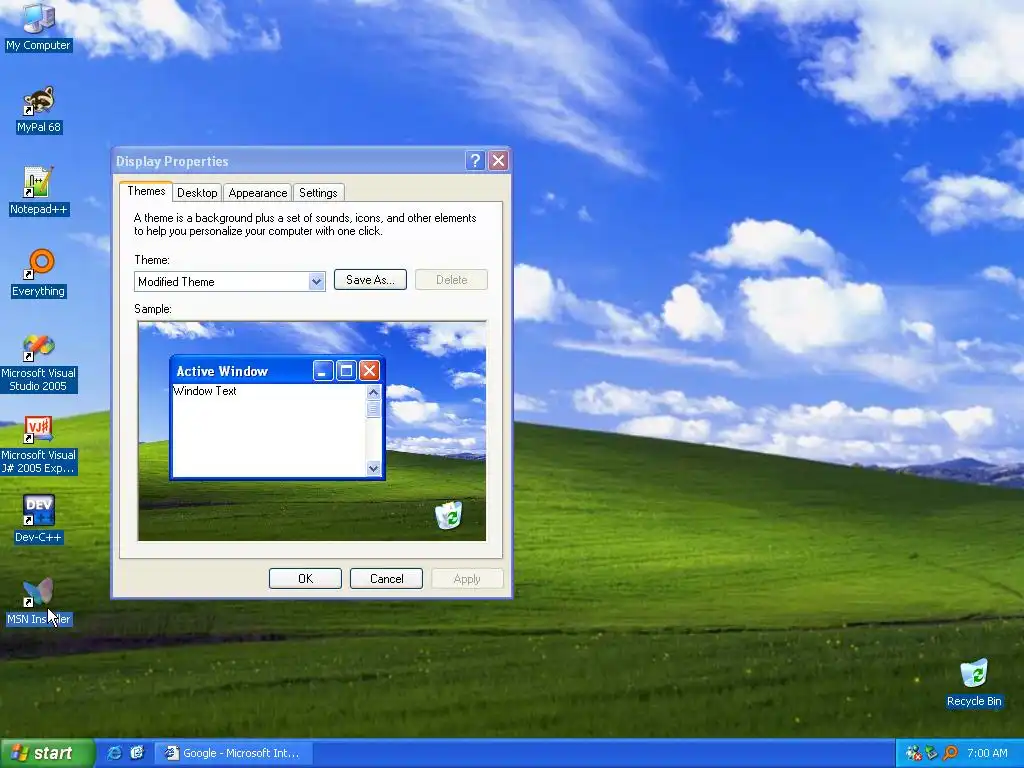Open the Start menu
The image size is (1024, 768).
(x=46, y=753)
